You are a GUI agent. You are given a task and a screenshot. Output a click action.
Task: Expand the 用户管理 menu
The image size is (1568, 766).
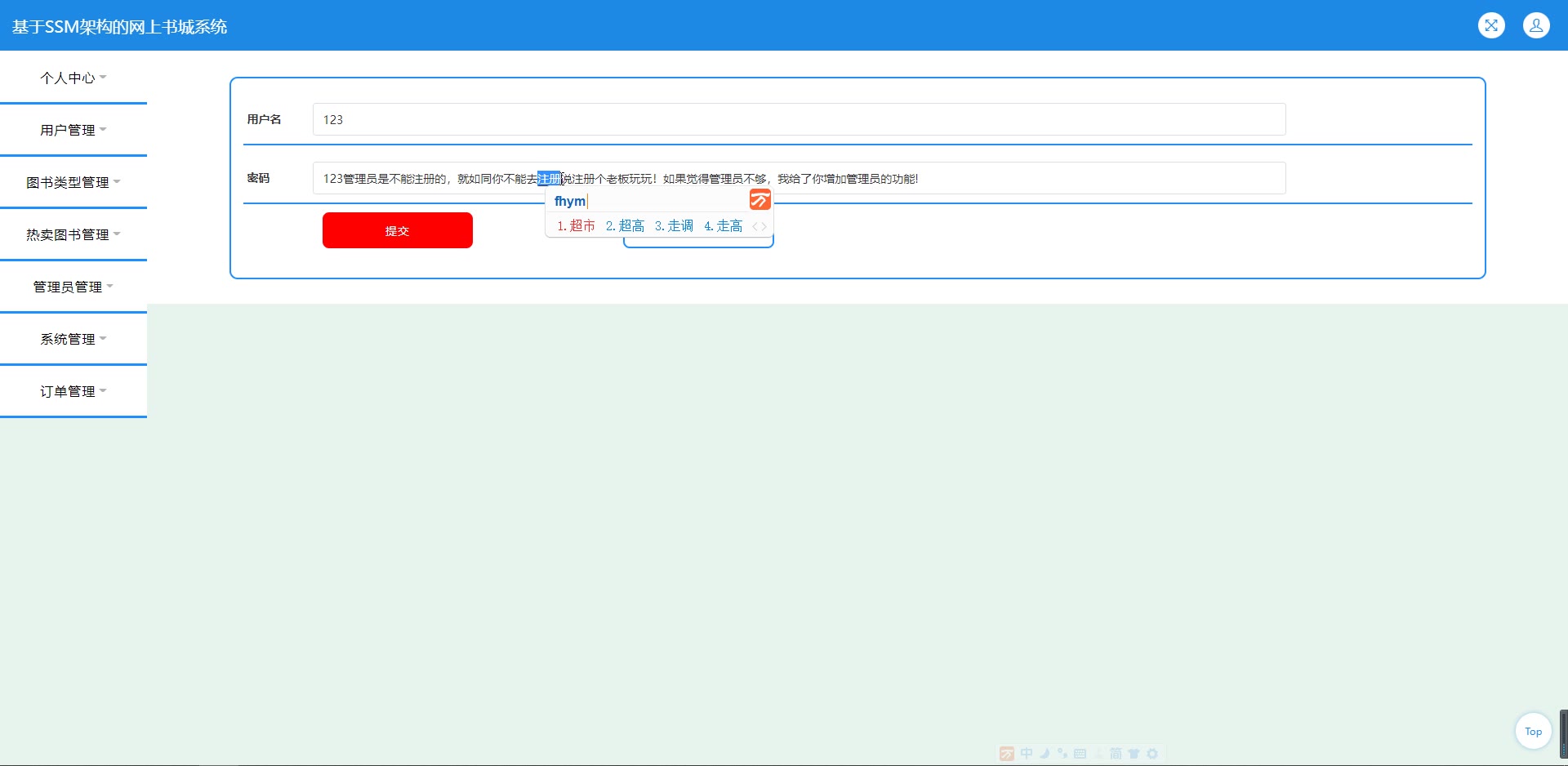tap(73, 130)
